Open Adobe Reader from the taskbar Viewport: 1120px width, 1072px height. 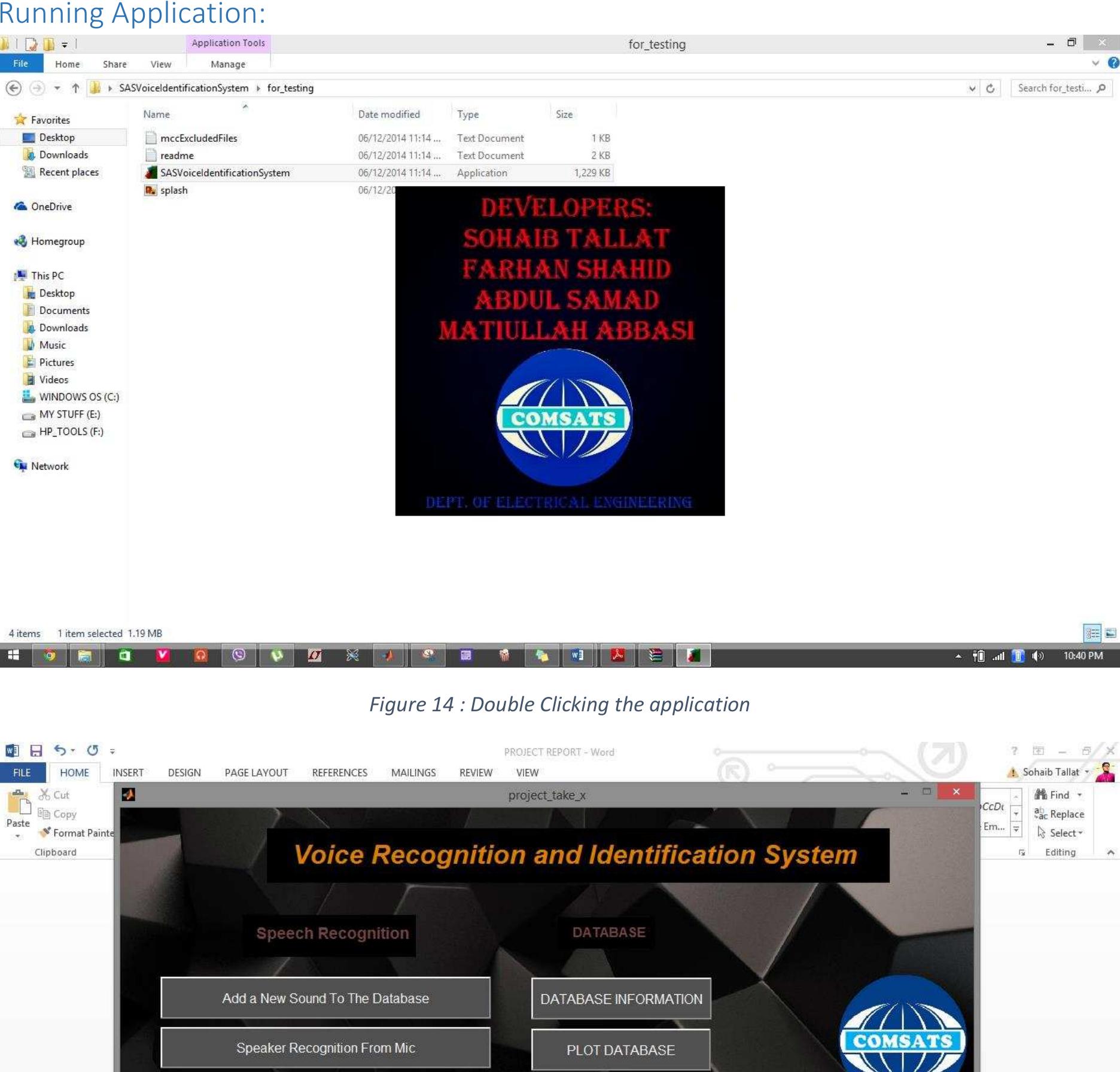pos(617,656)
